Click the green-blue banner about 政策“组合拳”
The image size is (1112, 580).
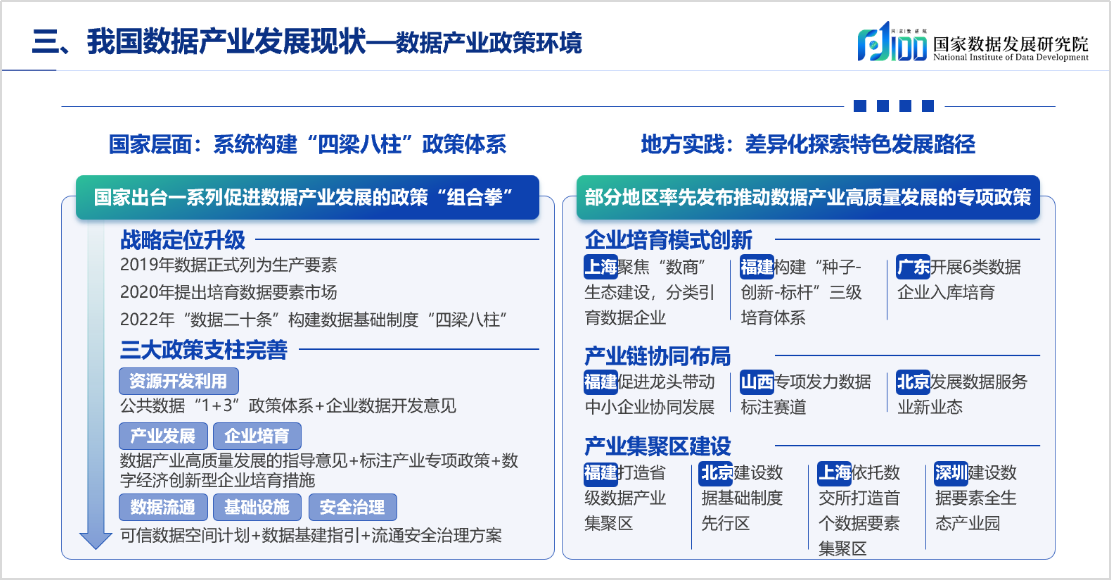(x=308, y=197)
